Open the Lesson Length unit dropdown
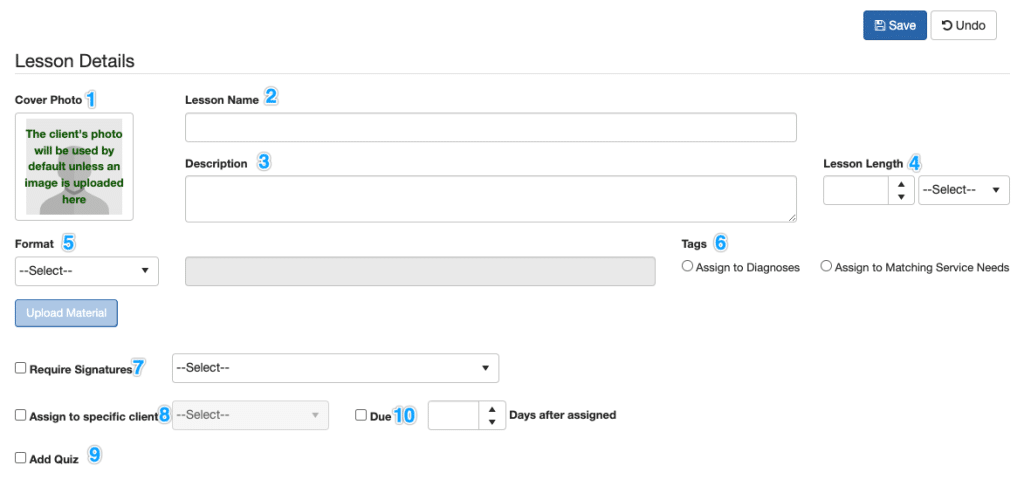 coord(963,190)
